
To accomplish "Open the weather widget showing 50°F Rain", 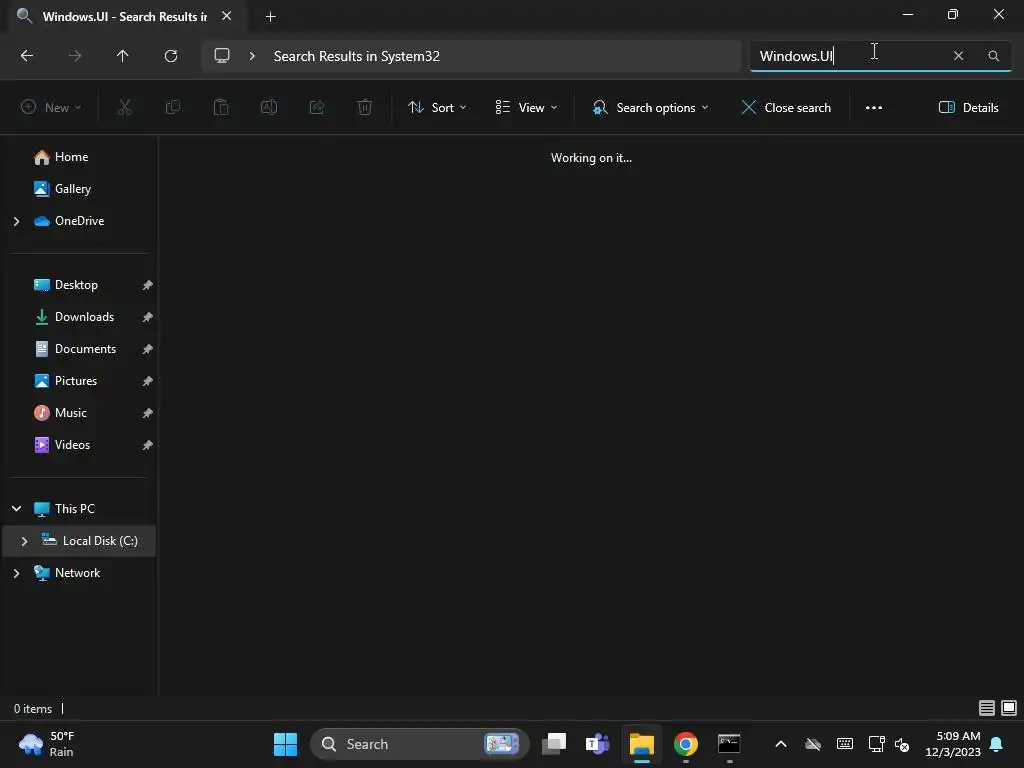I will click(x=47, y=744).
